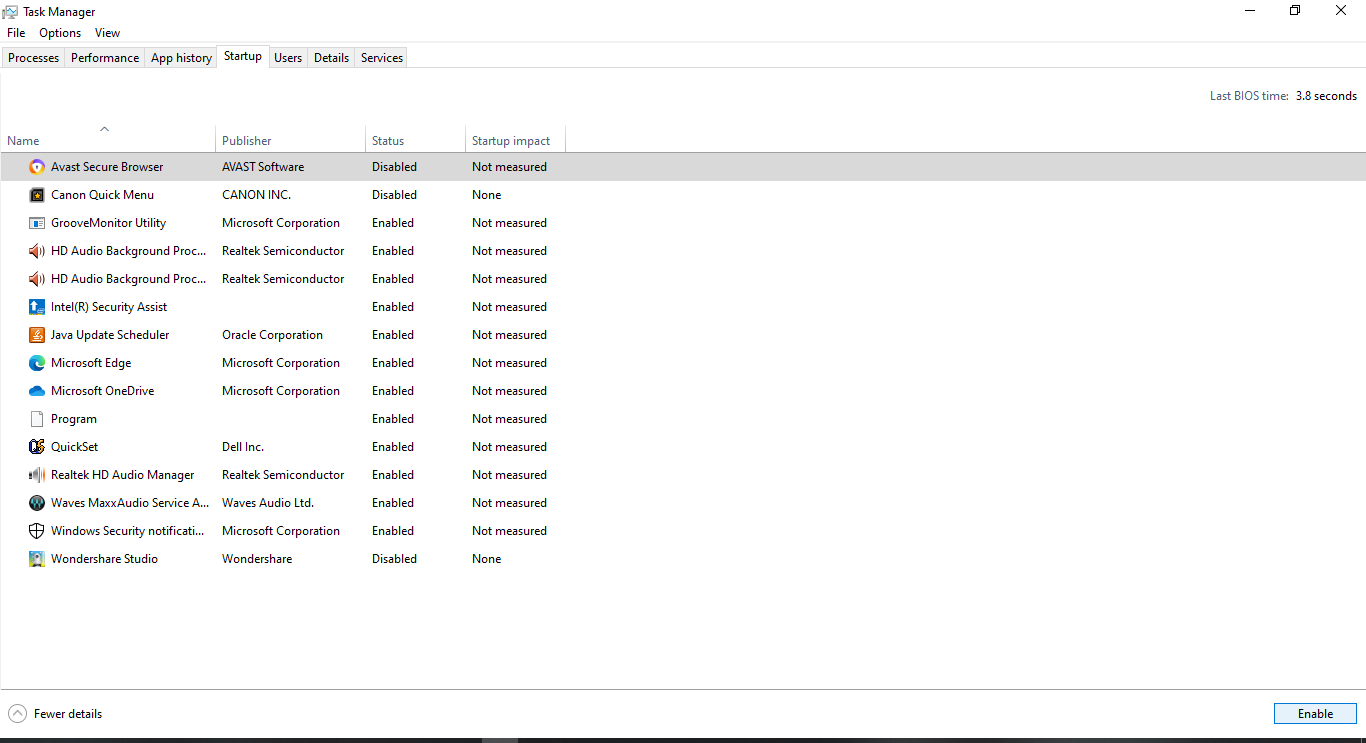
Task: Click the Not measured impact of QuickSet
Action: point(509,447)
